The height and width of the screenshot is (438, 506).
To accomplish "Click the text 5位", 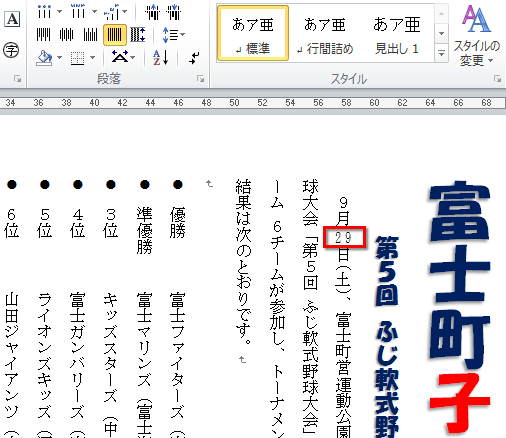I will 45,223.
